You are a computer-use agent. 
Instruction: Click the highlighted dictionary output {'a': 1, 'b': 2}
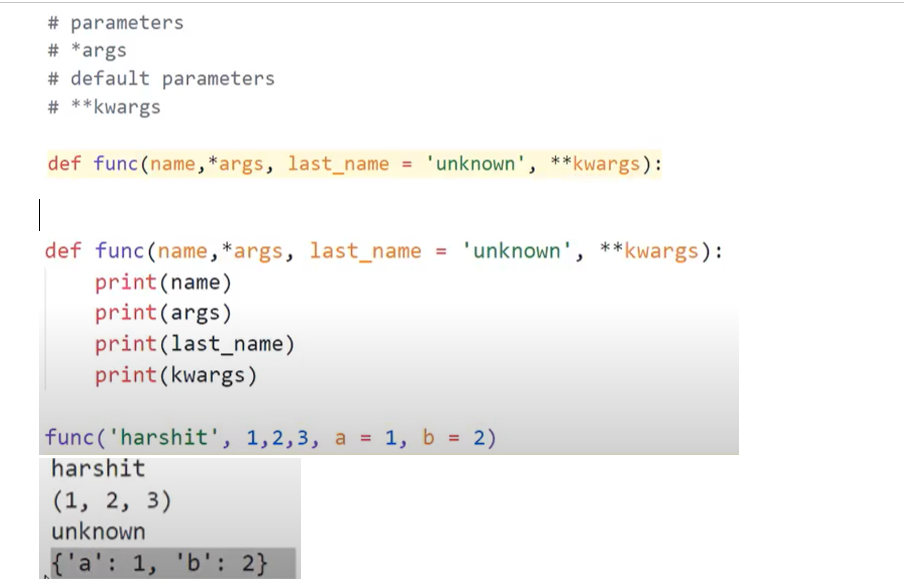[x=160, y=562]
